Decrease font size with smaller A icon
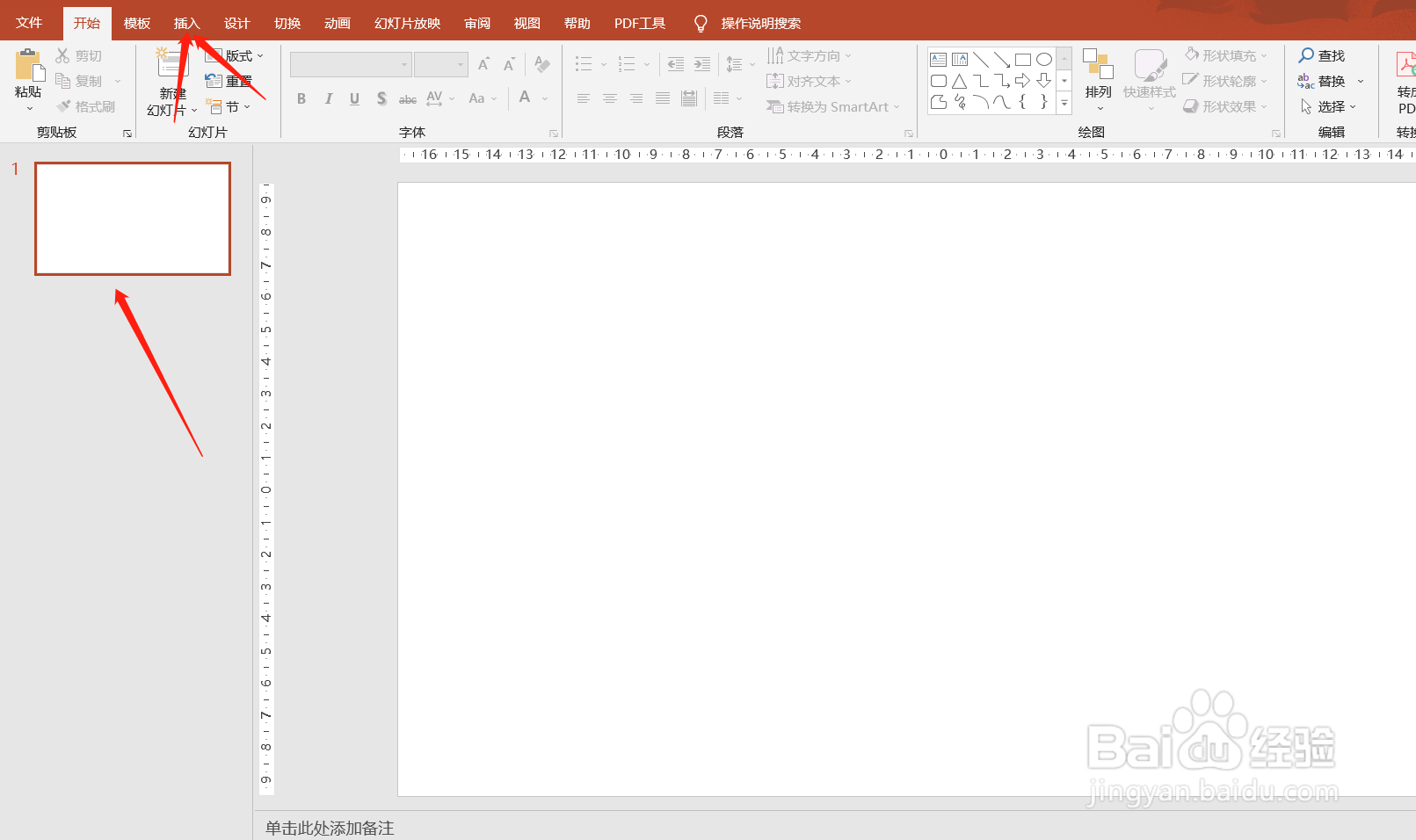 tap(509, 64)
